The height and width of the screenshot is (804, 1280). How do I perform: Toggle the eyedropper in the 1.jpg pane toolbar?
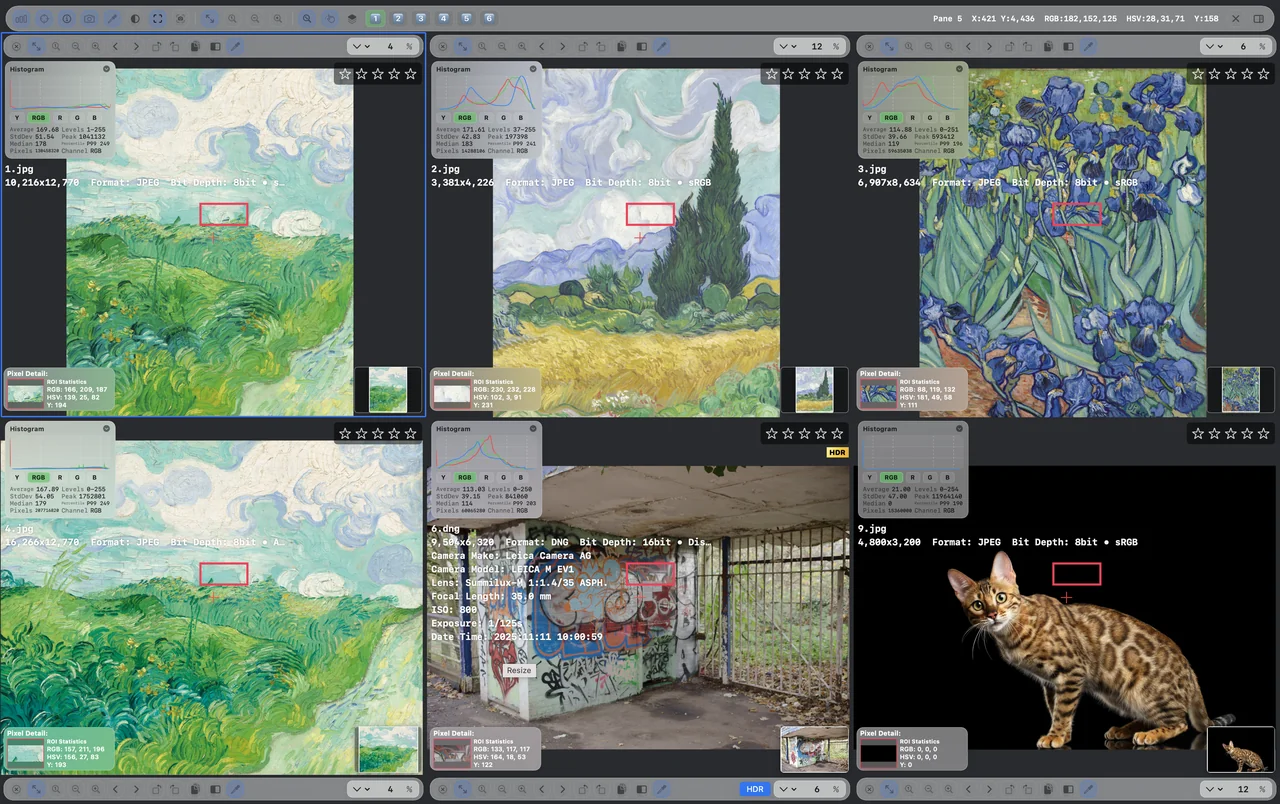pos(236,46)
